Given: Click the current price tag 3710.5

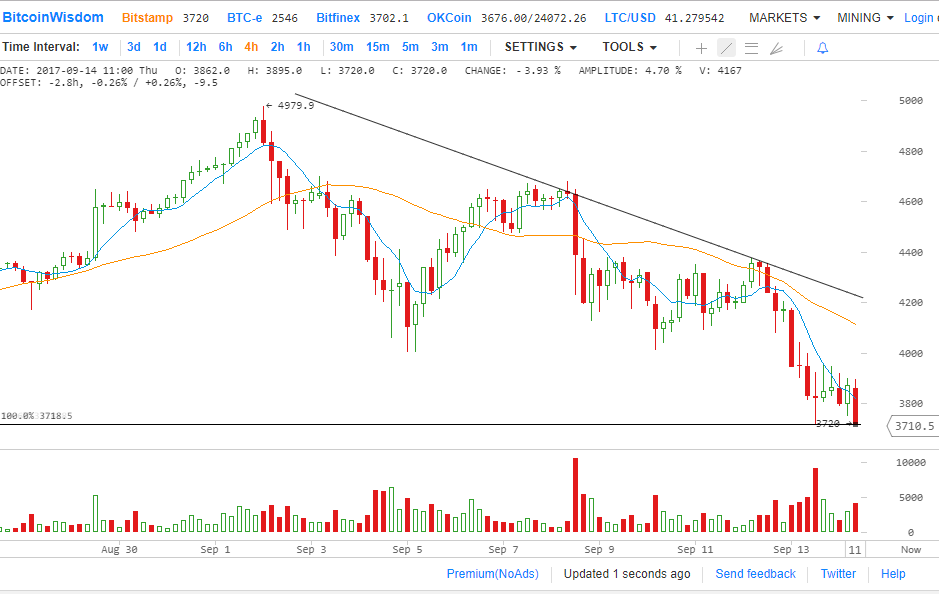Looking at the screenshot, I should point(914,426).
